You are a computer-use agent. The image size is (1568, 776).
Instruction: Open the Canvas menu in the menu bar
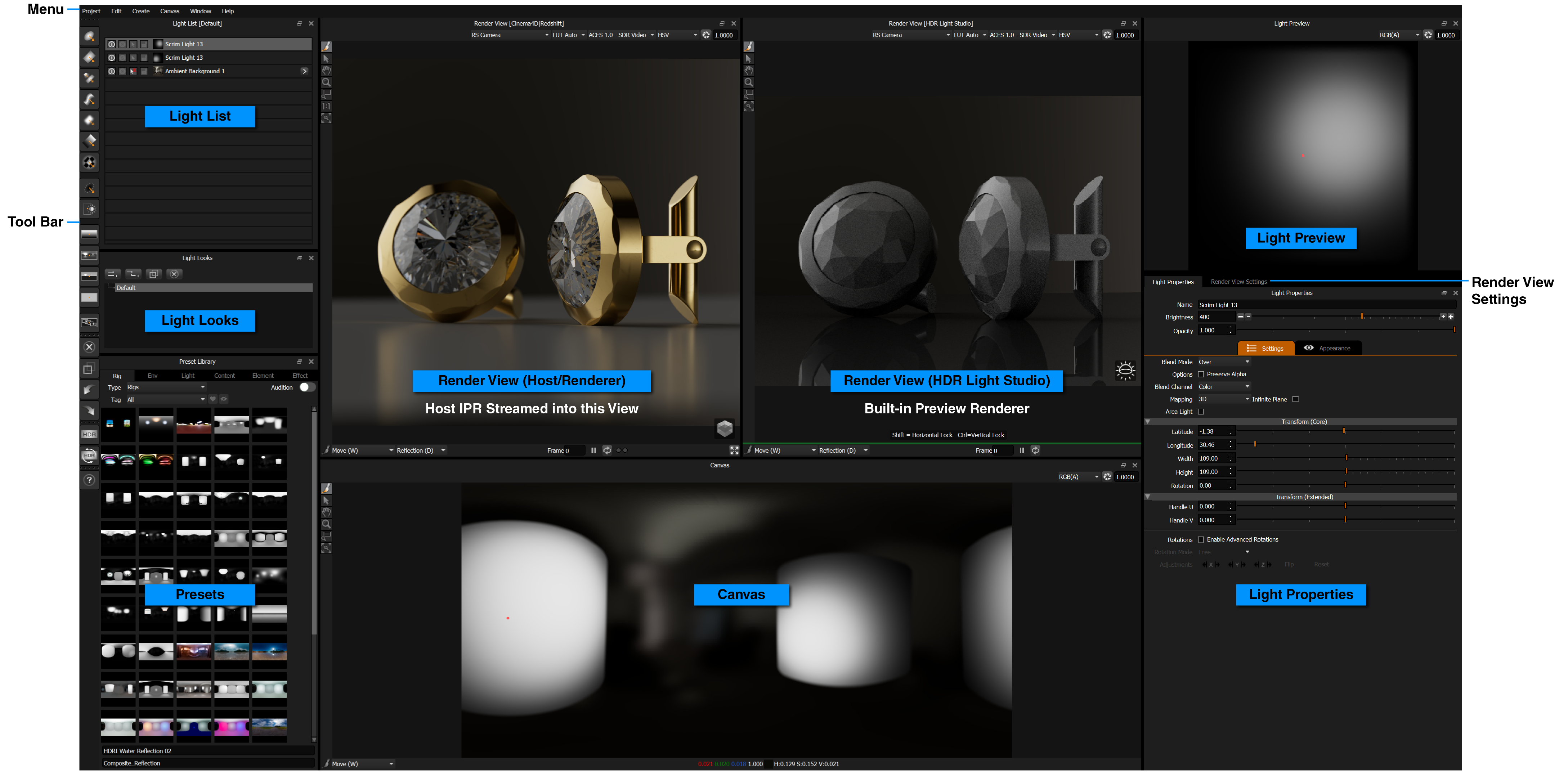pos(169,11)
